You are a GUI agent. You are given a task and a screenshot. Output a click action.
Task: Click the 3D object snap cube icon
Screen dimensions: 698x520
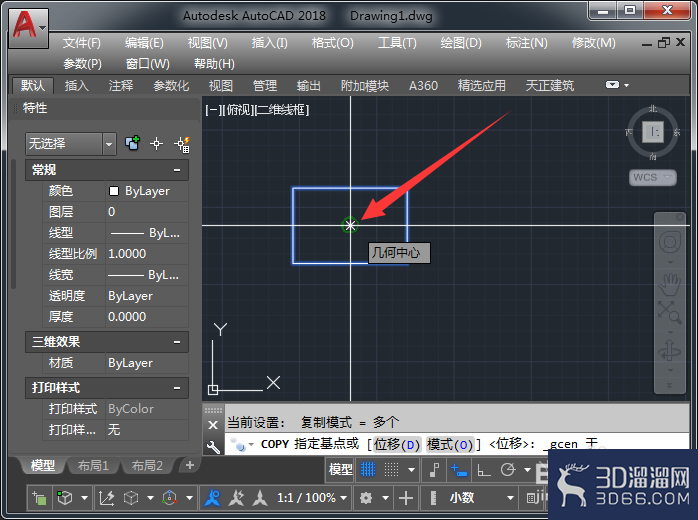tap(65, 498)
